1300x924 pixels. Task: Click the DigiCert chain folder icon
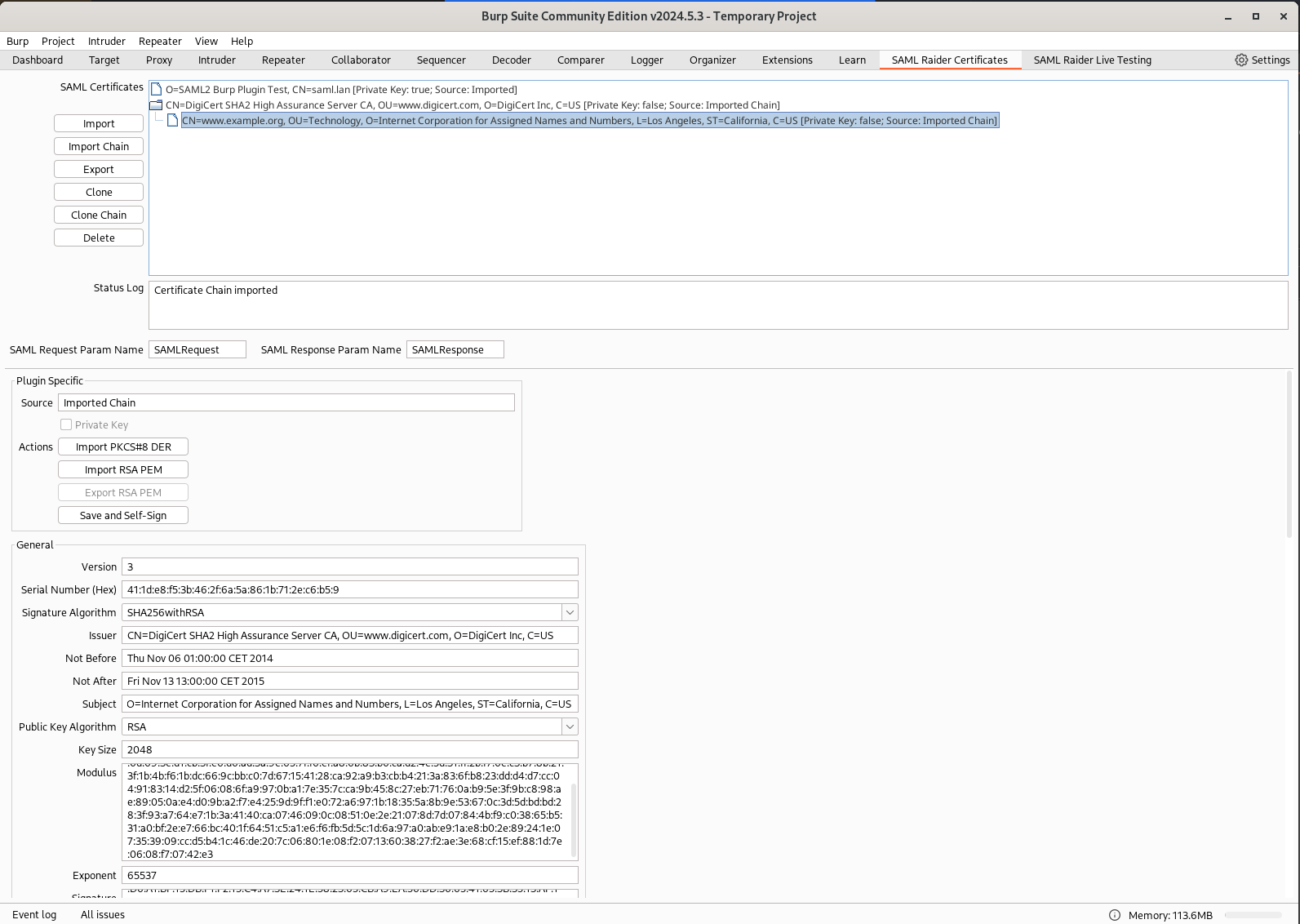[x=156, y=104]
